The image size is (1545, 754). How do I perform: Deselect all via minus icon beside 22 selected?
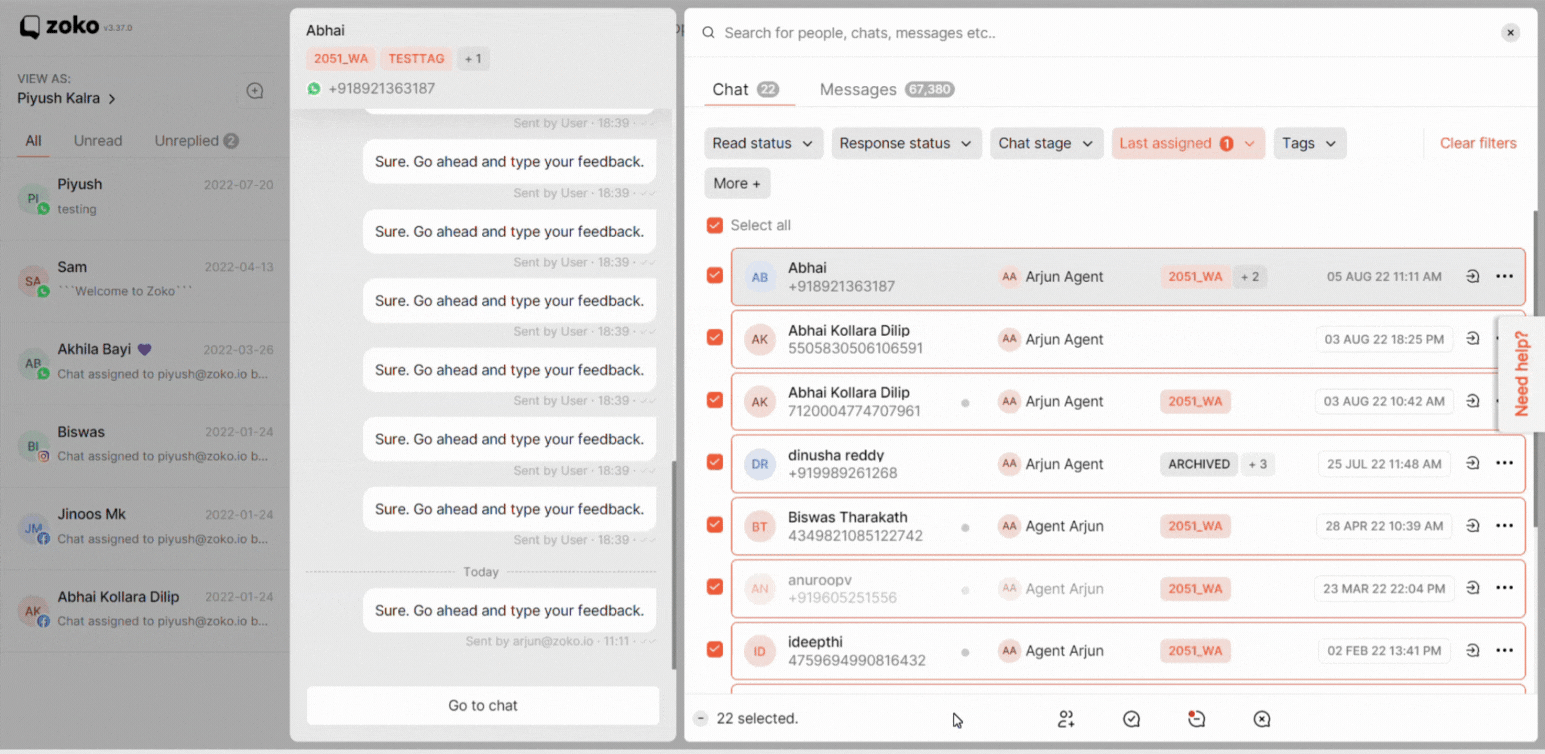[700, 718]
